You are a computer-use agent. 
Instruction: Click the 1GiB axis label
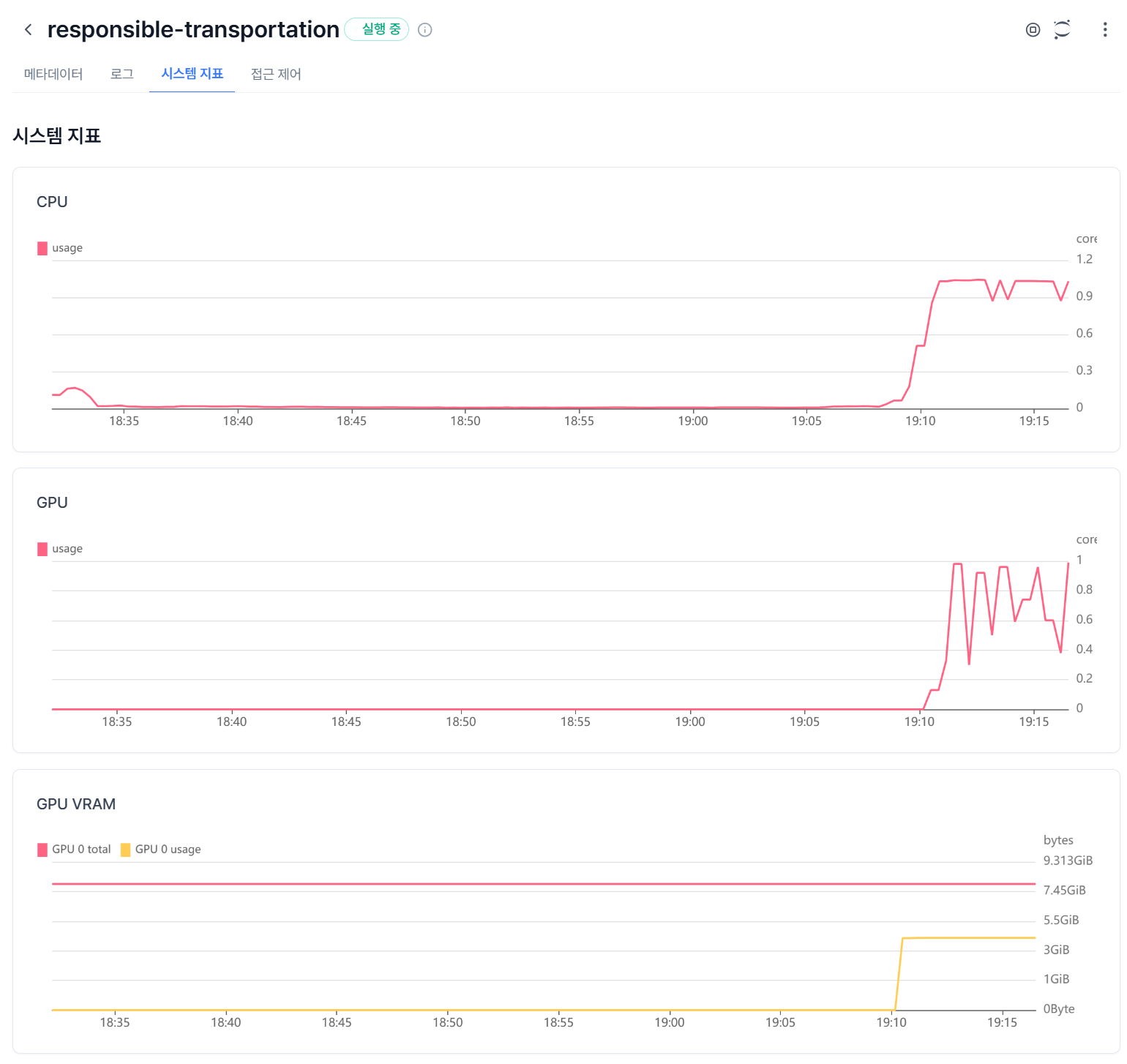(1057, 979)
